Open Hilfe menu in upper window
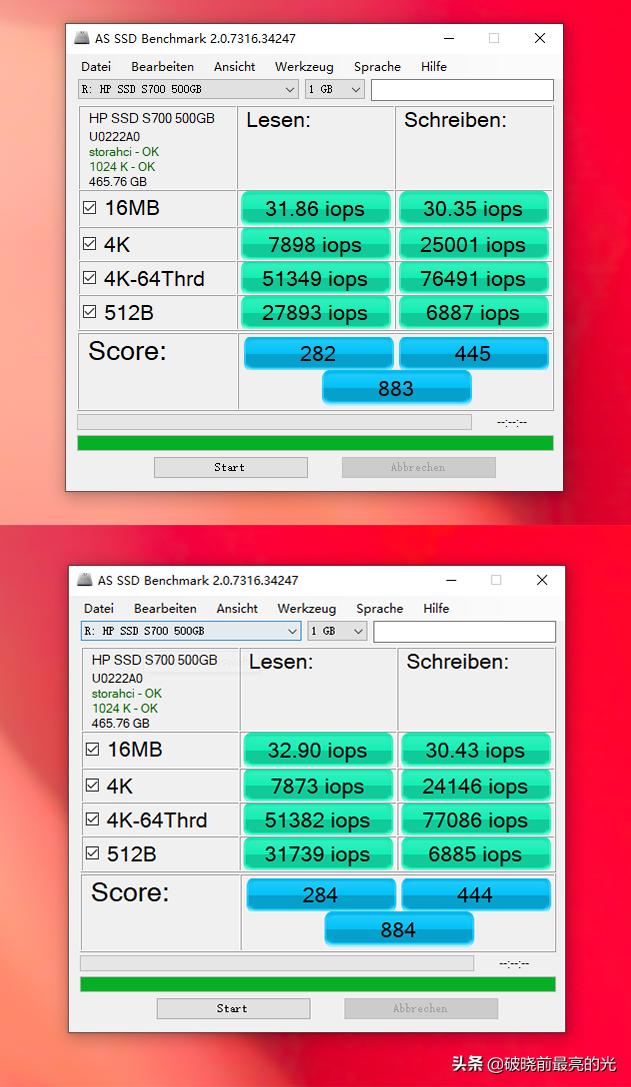631x1087 pixels. [x=433, y=67]
